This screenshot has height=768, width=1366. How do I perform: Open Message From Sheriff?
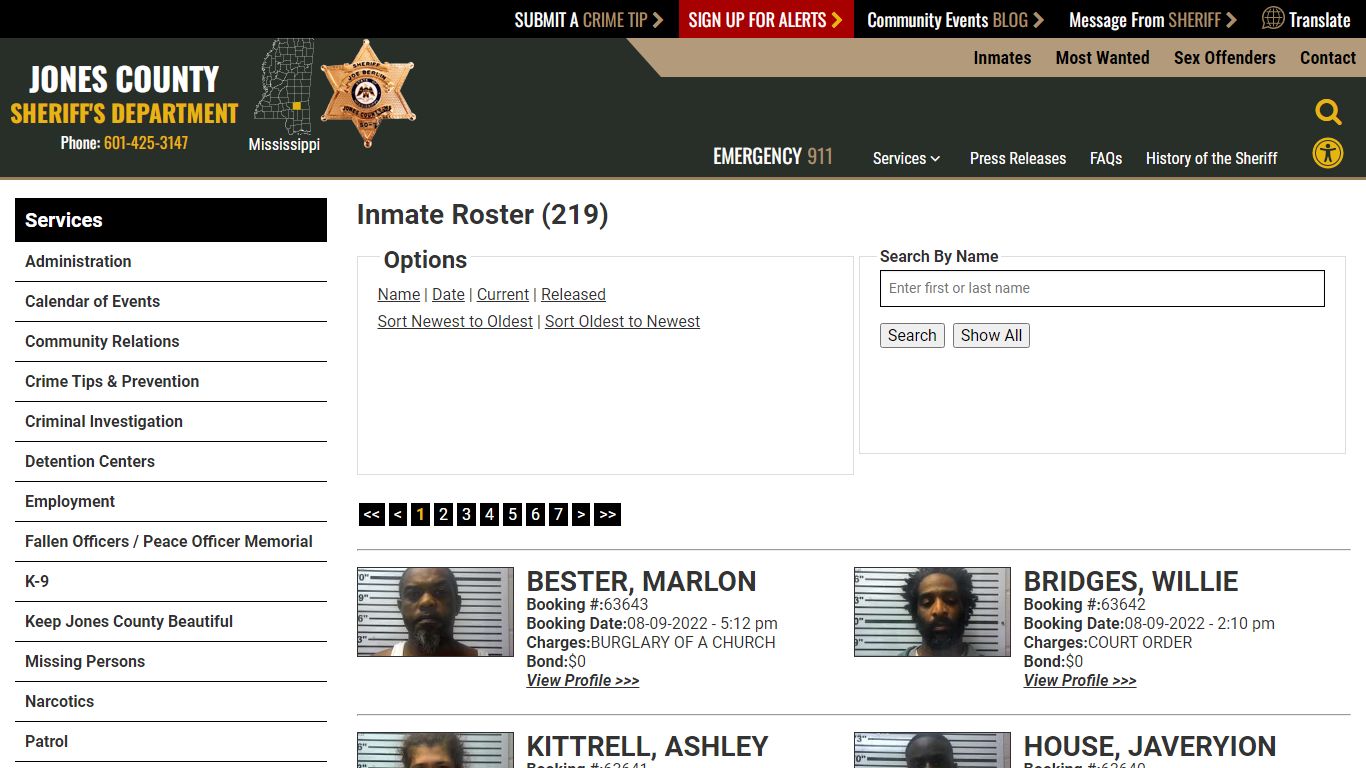click(x=1153, y=19)
